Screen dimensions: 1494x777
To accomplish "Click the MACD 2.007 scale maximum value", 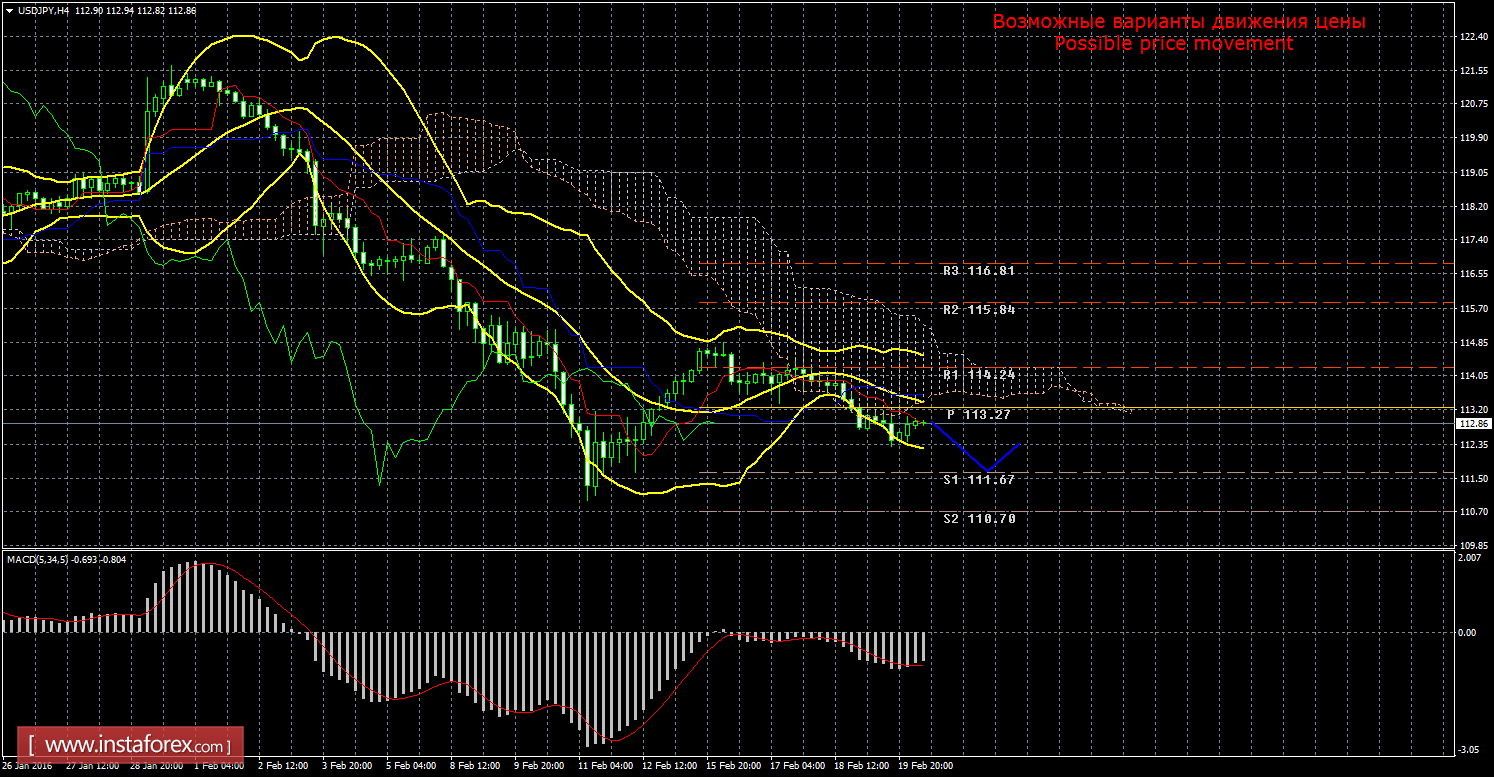I will (1466, 557).
